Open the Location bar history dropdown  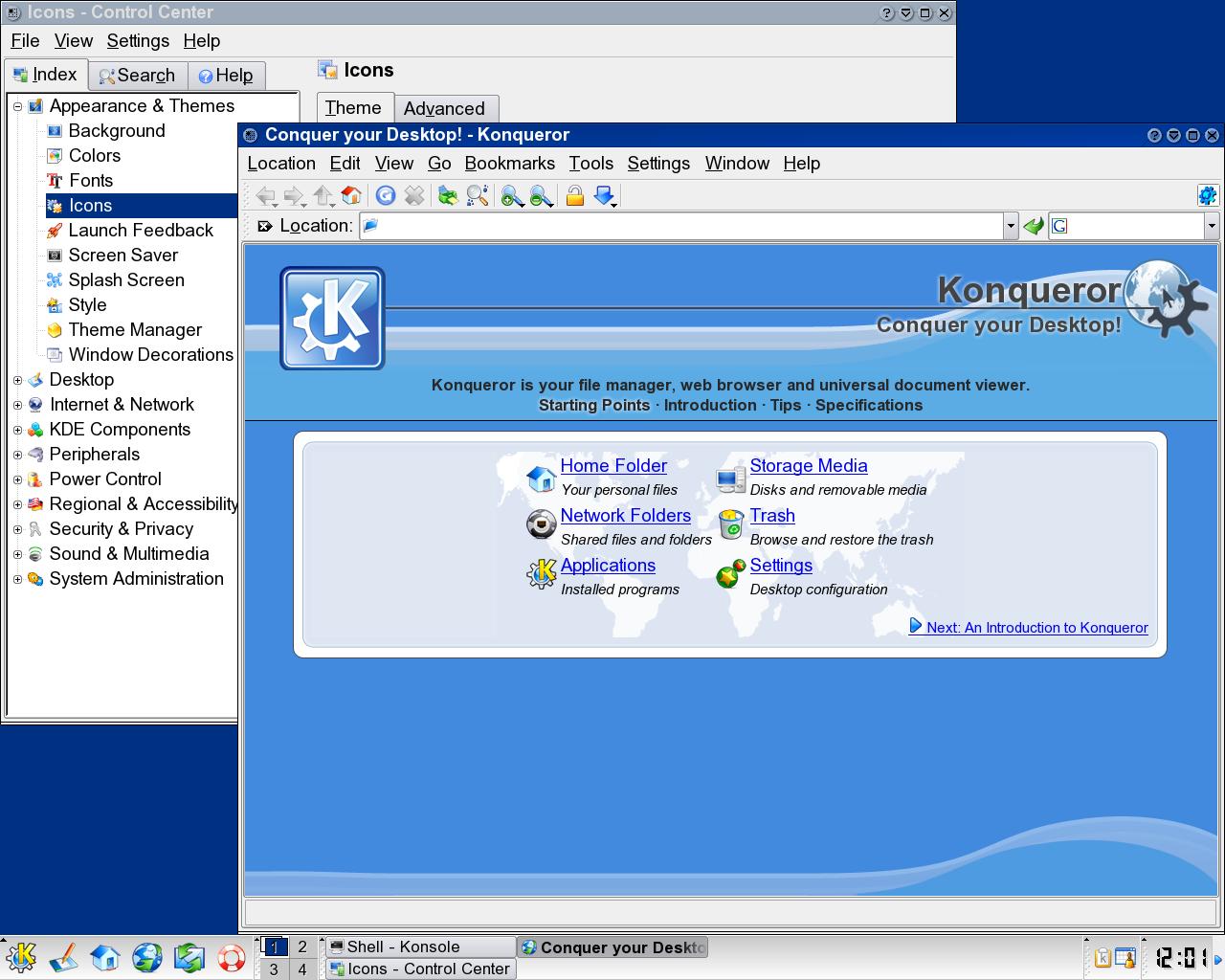point(1011,226)
